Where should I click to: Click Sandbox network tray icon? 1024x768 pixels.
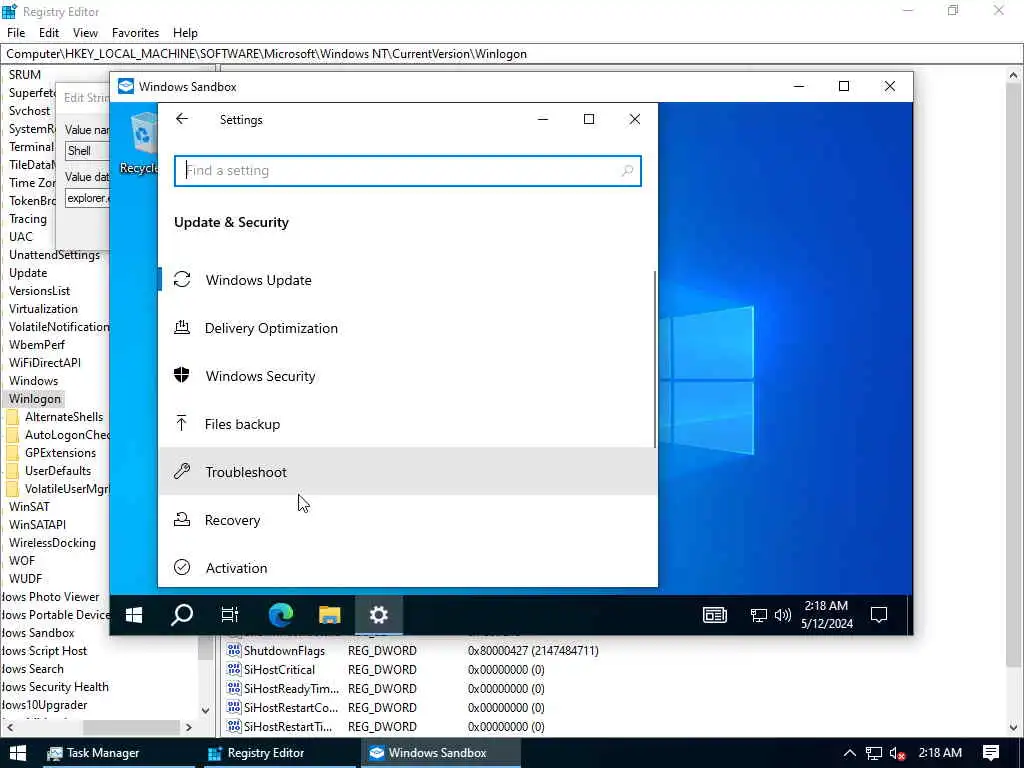coord(758,615)
